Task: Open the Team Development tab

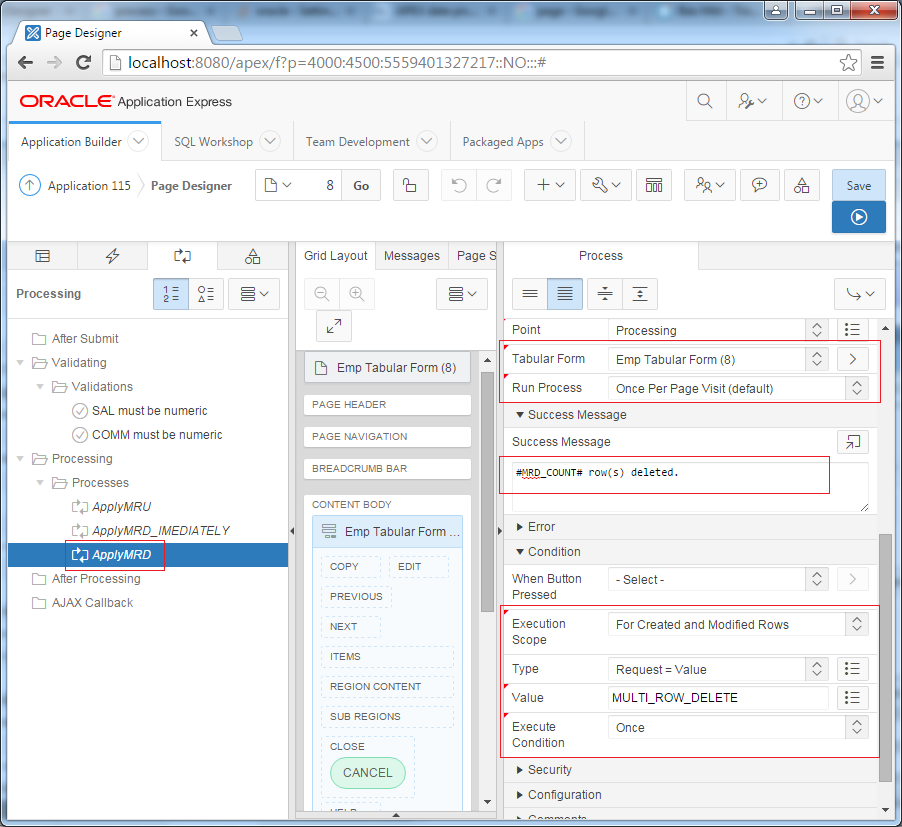Action: click(357, 141)
